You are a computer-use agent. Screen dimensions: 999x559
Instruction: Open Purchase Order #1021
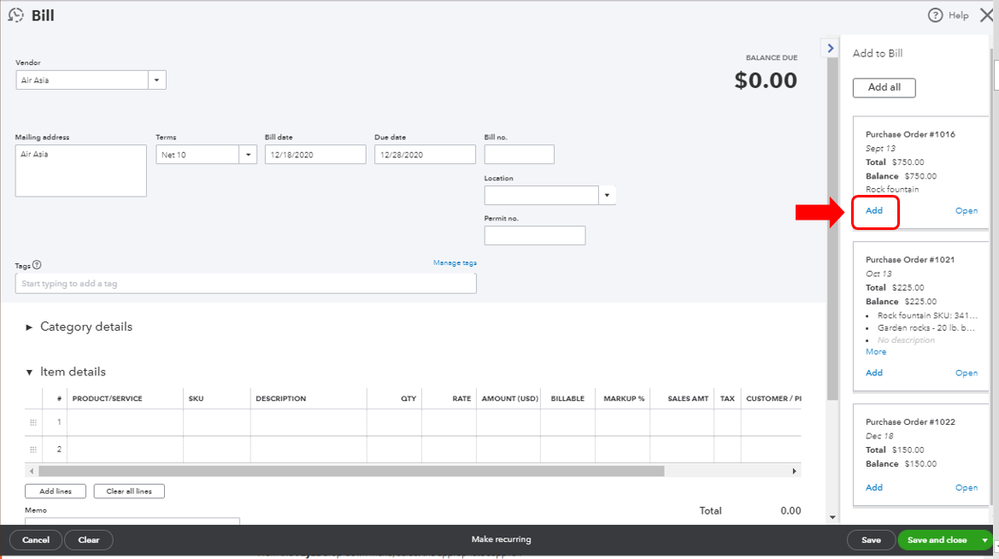point(966,373)
